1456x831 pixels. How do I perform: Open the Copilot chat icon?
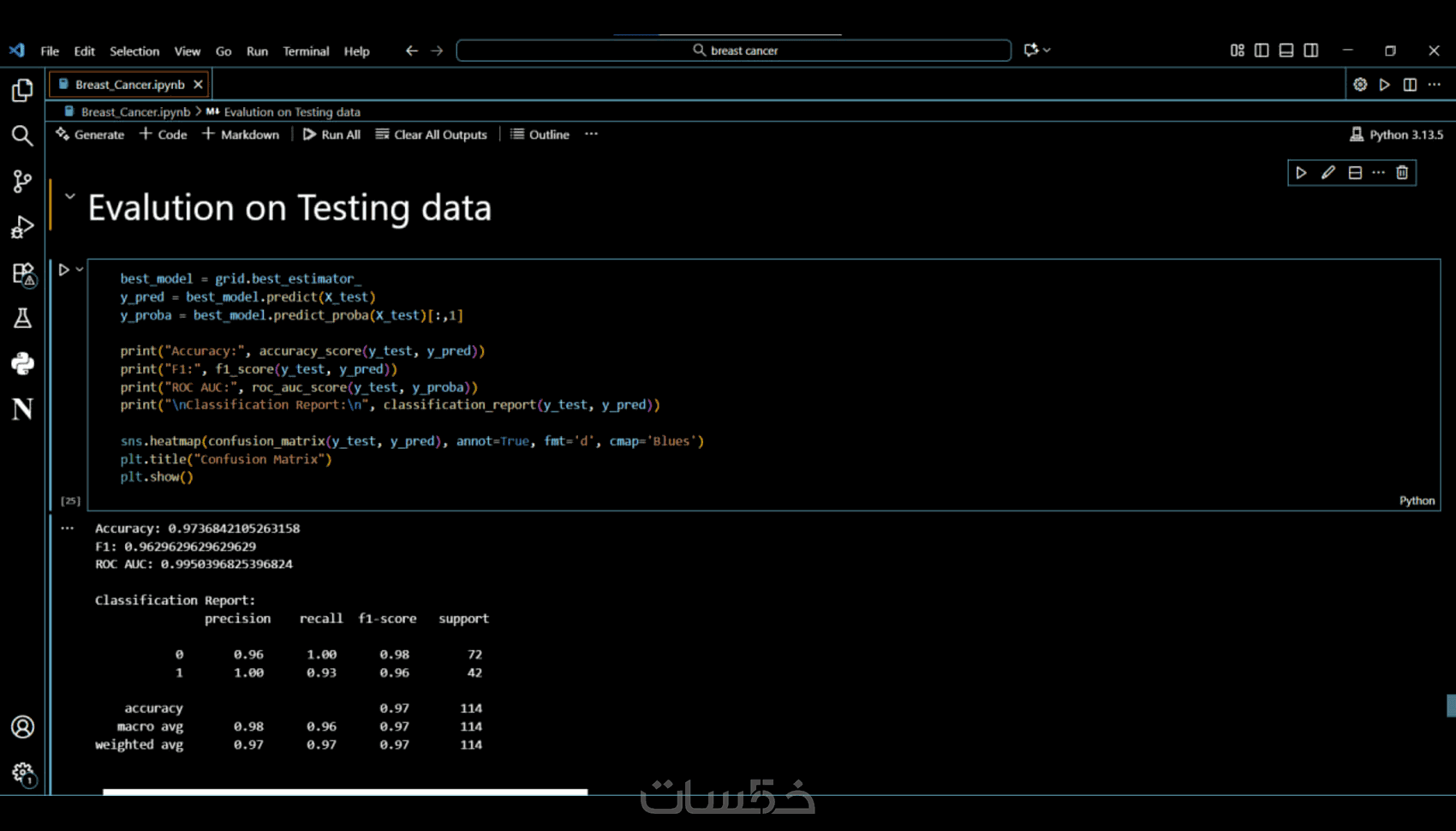pyautogui.click(x=1031, y=50)
